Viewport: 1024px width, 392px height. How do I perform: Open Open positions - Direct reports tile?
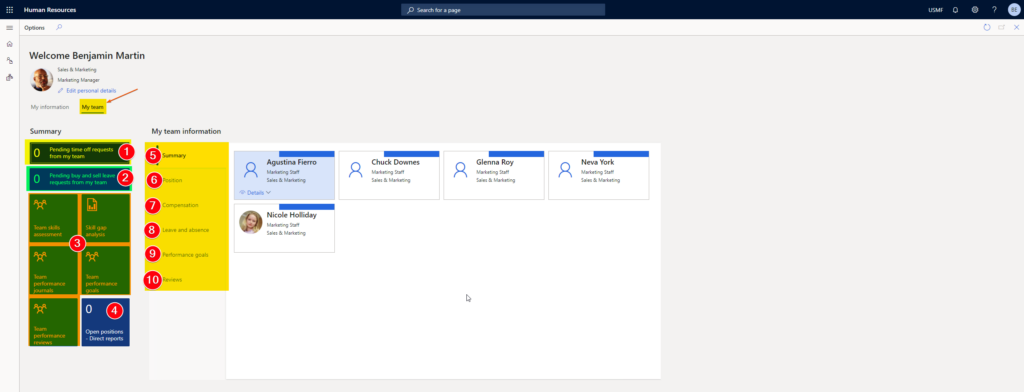coord(105,321)
